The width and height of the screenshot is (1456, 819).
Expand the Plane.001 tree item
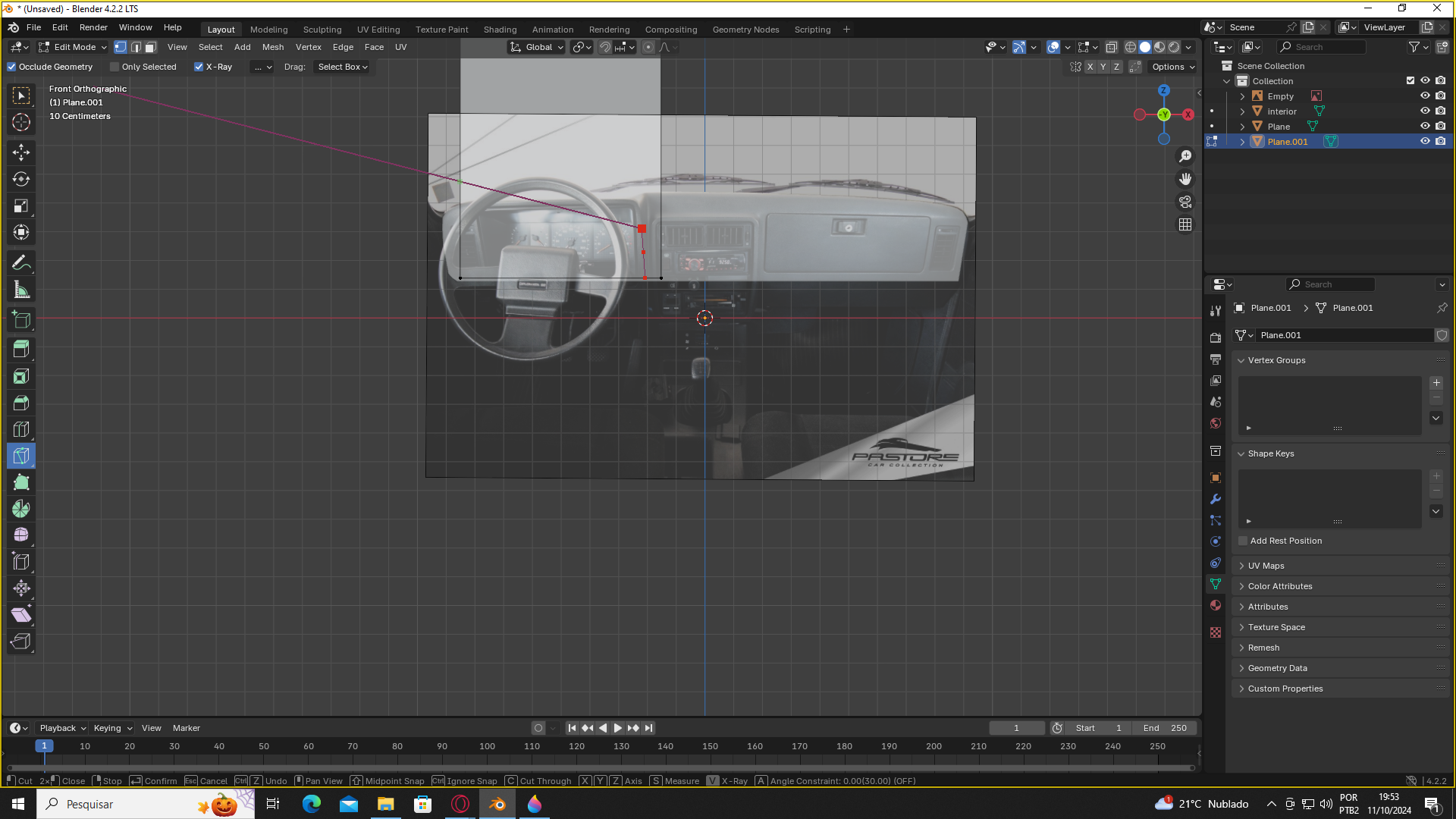point(1242,142)
